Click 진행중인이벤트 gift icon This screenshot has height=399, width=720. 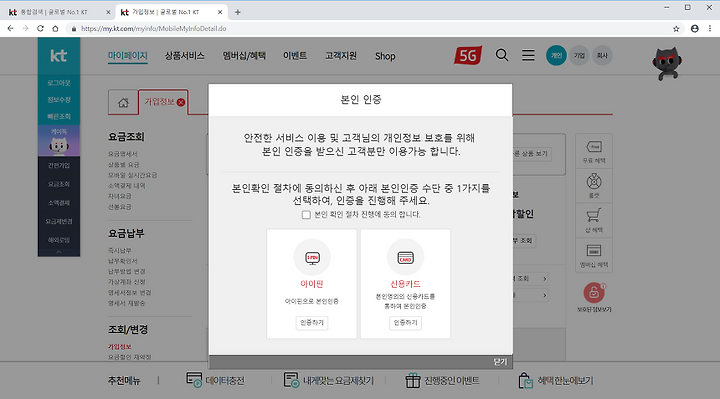412,380
